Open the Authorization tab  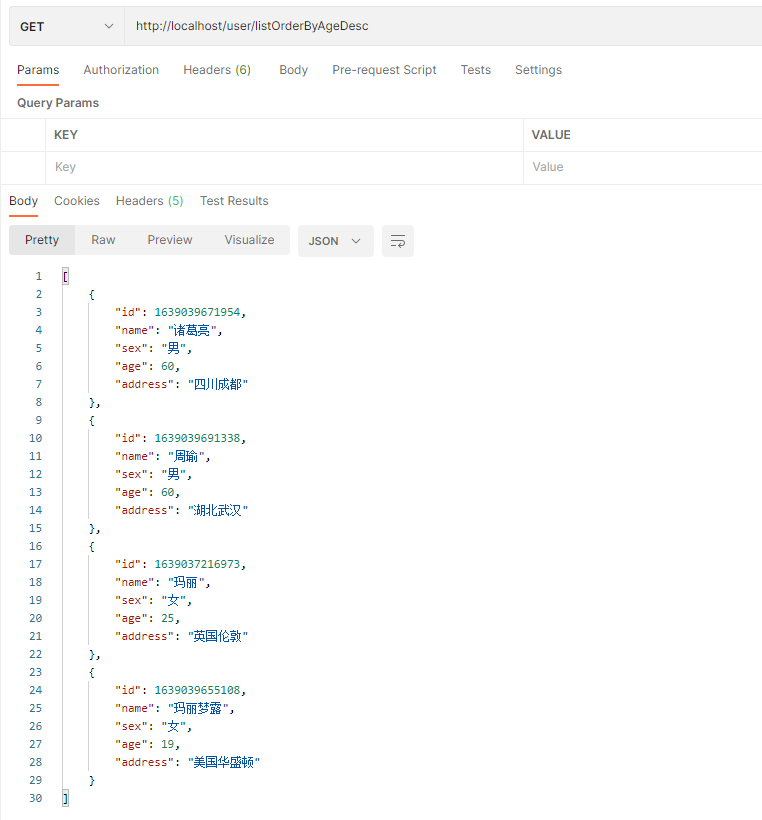pyautogui.click(x=121, y=70)
